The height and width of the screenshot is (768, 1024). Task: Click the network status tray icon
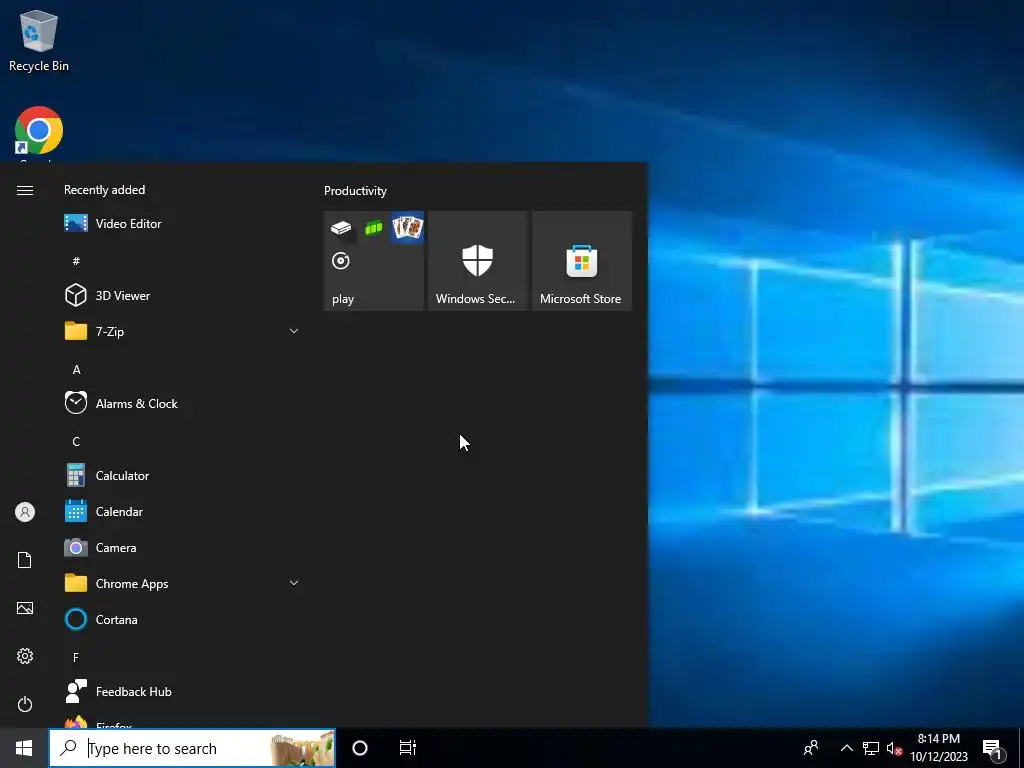click(x=871, y=748)
